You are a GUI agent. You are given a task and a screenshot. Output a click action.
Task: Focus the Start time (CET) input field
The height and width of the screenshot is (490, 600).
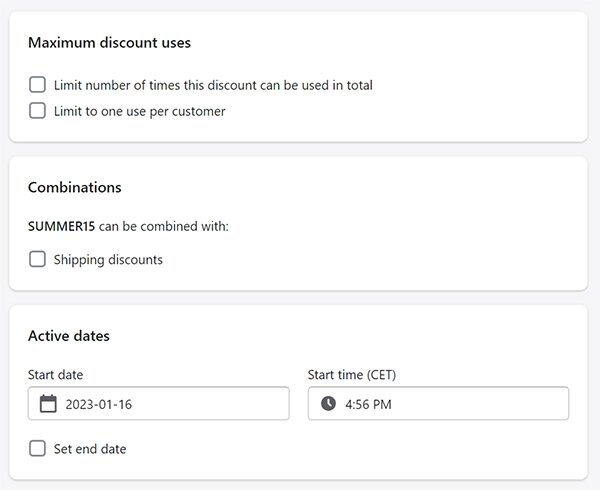439,403
